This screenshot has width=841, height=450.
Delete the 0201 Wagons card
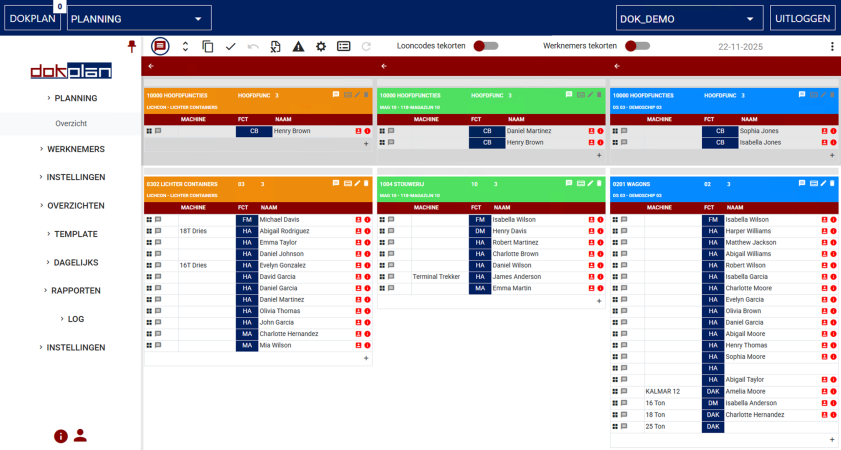(832, 183)
